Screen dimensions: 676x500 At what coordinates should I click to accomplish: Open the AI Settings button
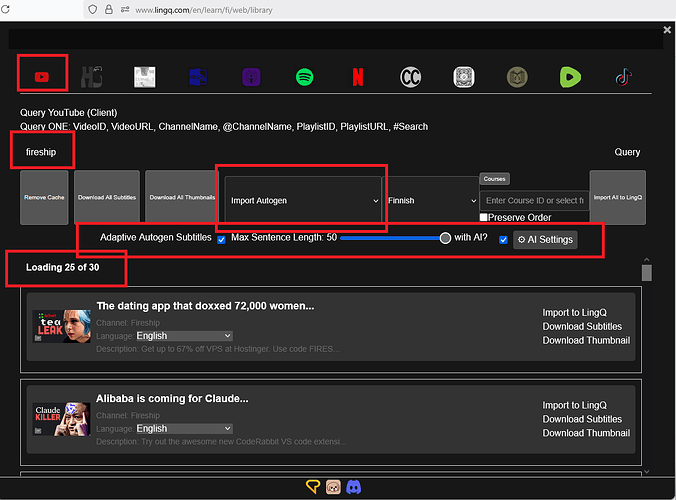[x=545, y=240]
